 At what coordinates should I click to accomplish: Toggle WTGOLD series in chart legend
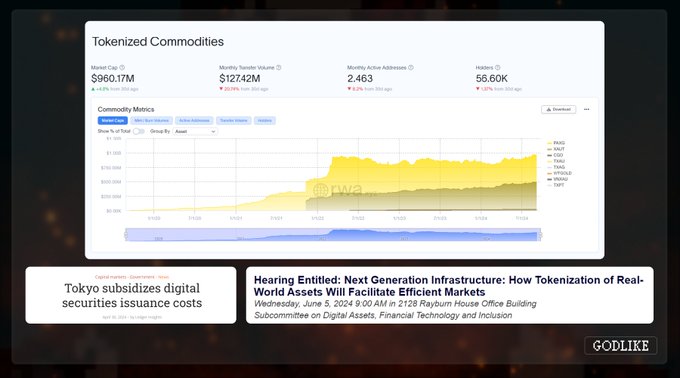click(x=559, y=173)
